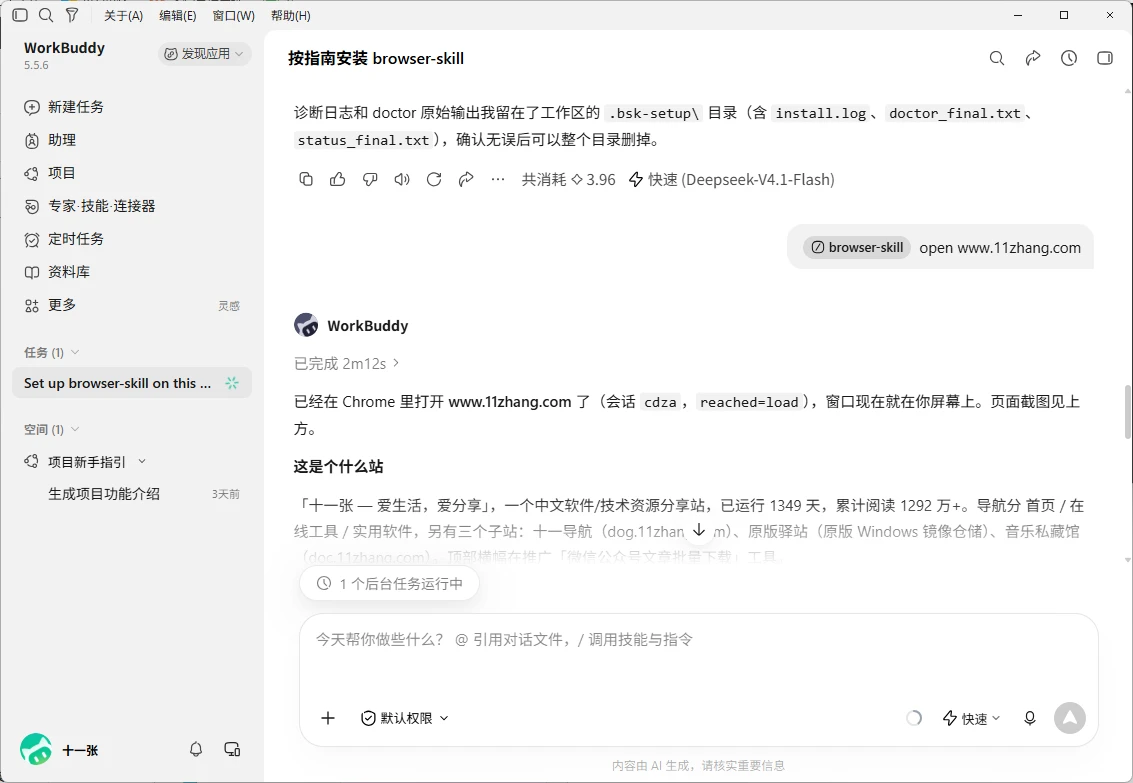
Task: Open the 编辑(E) menu
Action: click(178, 15)
